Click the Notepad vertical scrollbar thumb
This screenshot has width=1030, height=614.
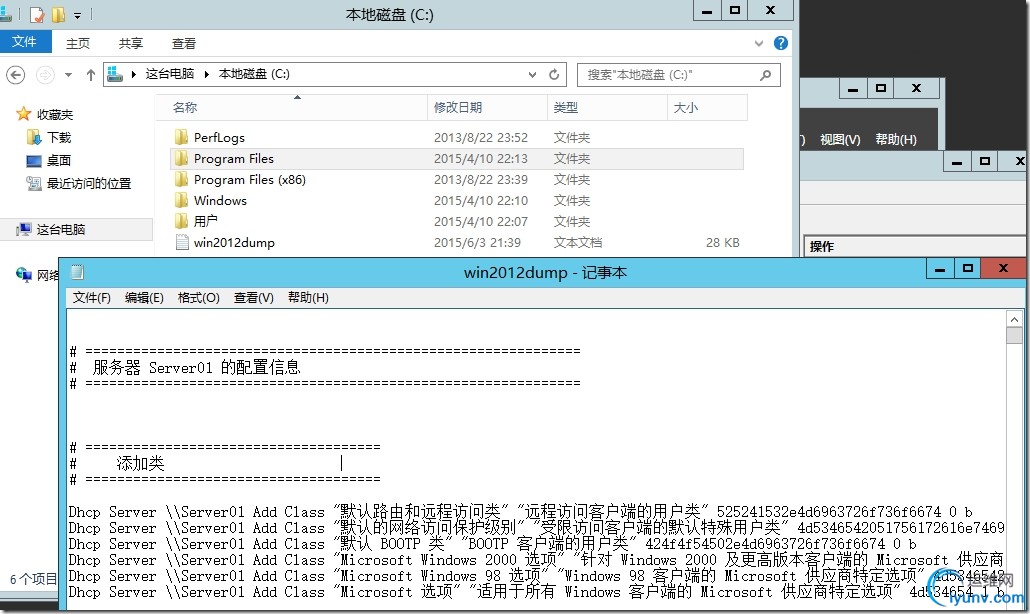click(x=1014, y=335)
